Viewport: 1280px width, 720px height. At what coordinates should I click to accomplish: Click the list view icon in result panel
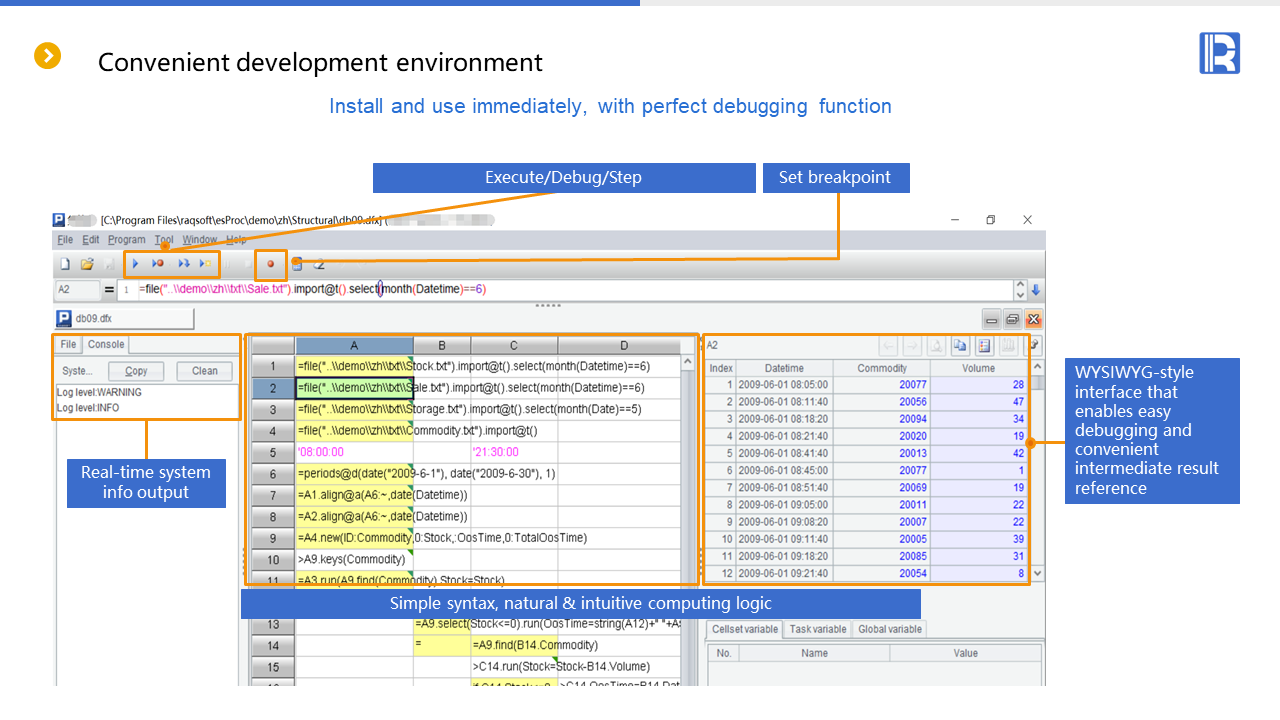[984, 346]
